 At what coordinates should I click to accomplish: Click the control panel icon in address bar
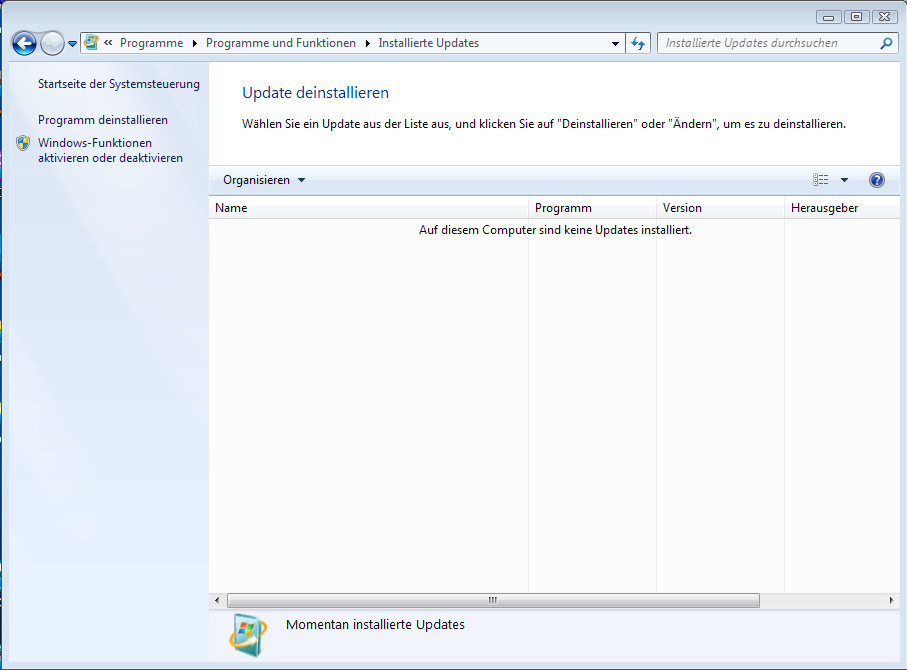tap(91, 43)
